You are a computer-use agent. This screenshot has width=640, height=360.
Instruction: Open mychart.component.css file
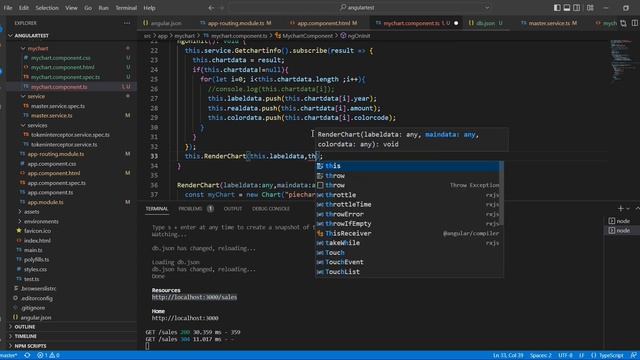tap(60, 58)
